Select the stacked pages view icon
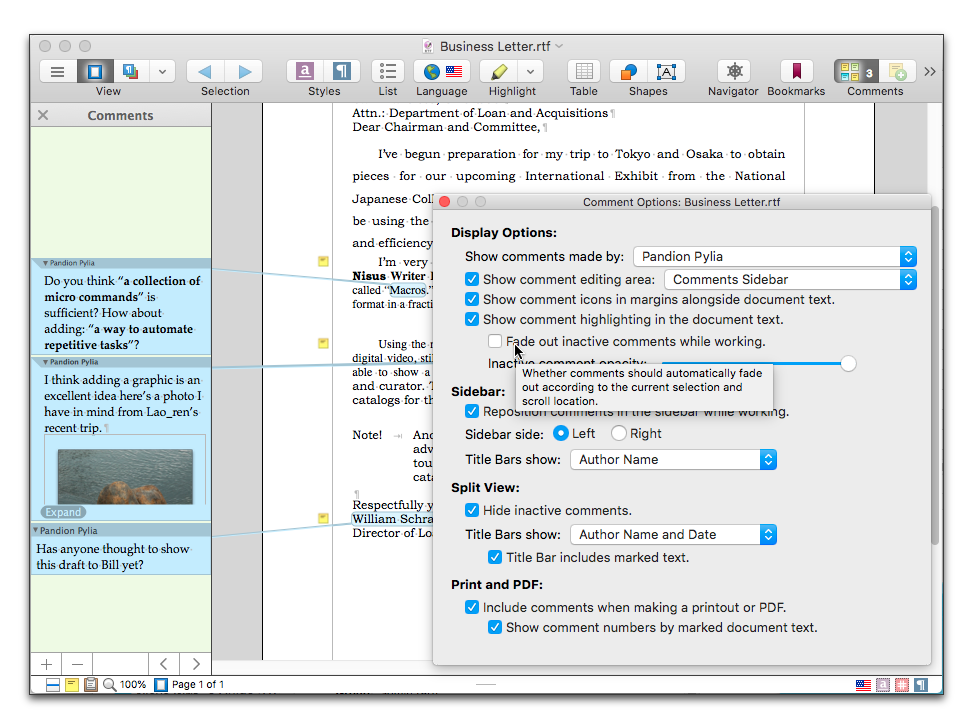 130,72
